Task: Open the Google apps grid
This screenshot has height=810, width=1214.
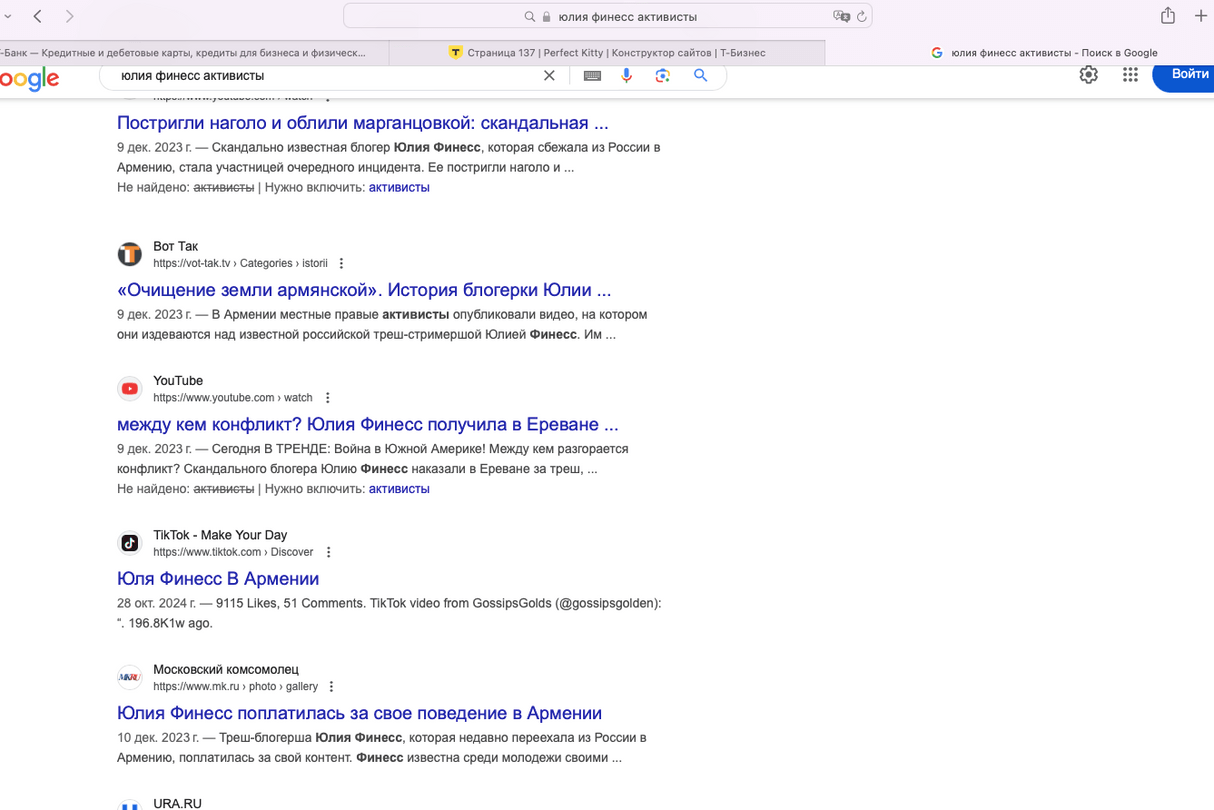Action: pyautogui.click(x=1130, y=75)
